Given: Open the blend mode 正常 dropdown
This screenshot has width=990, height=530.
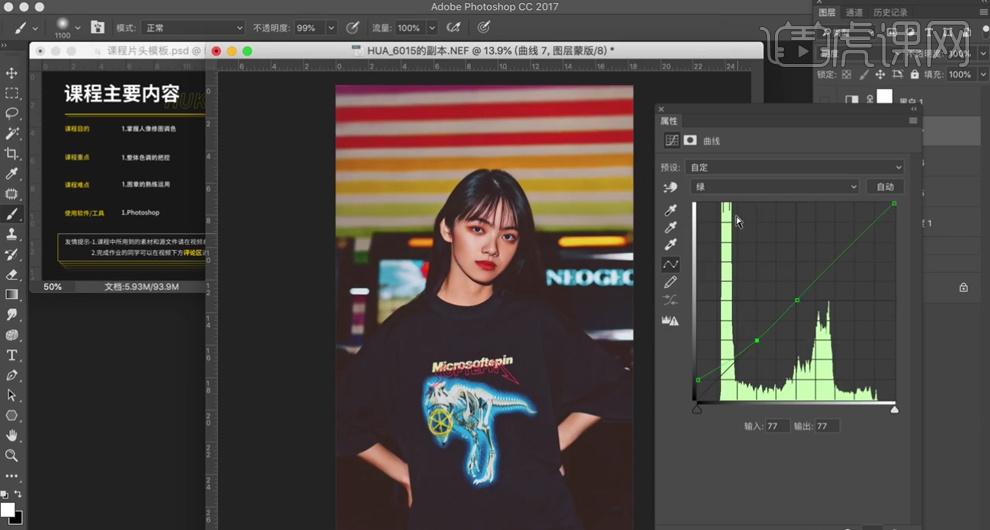Looking at the screenshot, I should pos(193,28).
